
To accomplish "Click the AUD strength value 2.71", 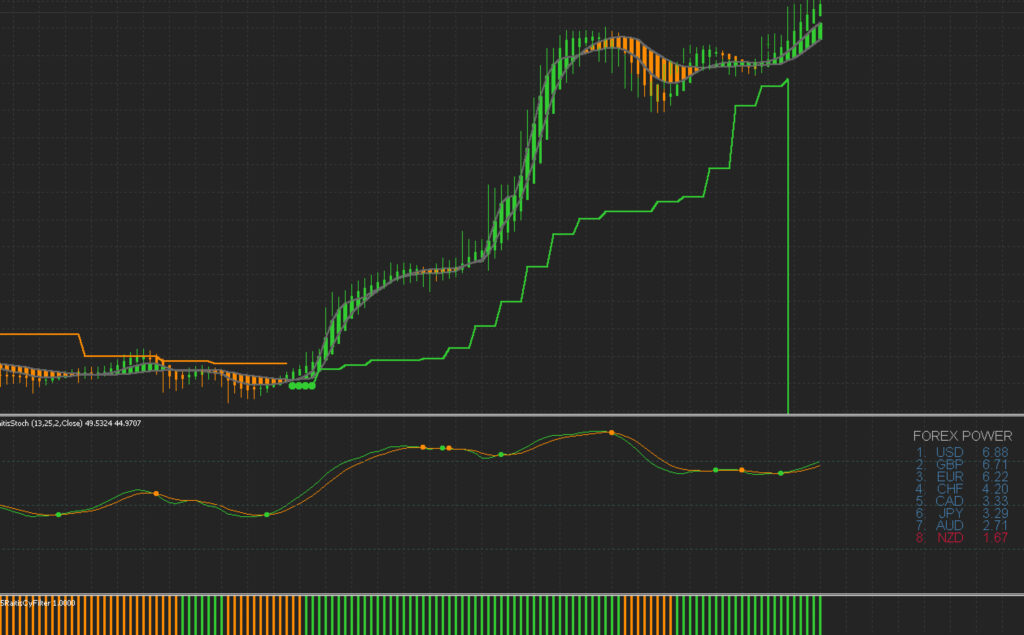I will tap(995, 525).
